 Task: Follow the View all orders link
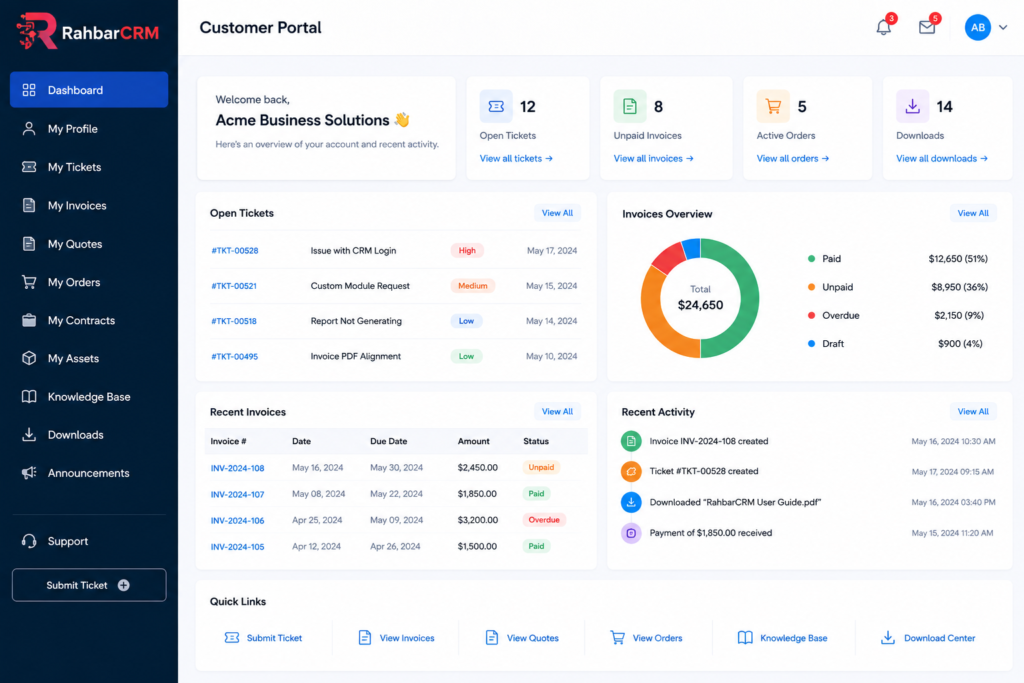(793, 159)
